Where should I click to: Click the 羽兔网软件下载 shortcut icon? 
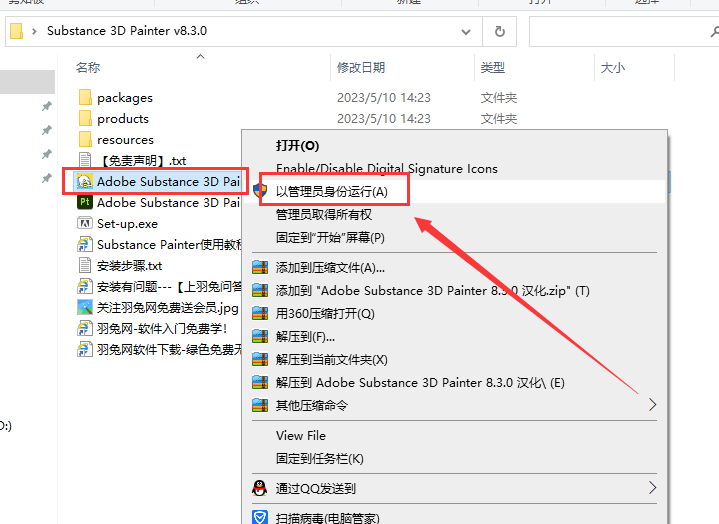point(85,349)
